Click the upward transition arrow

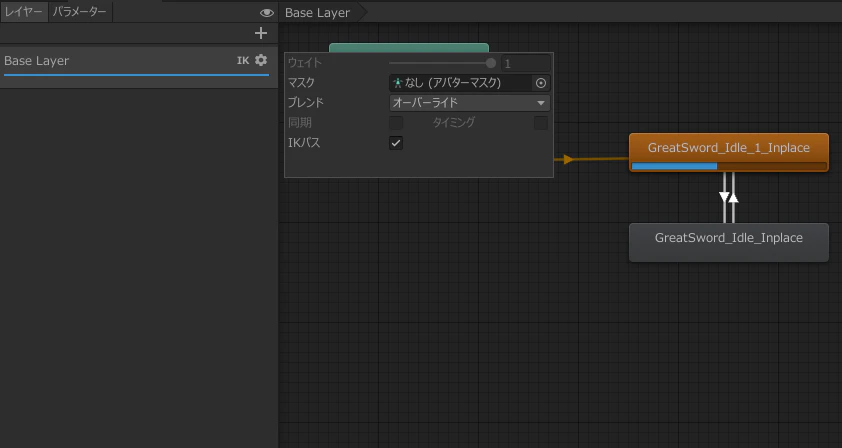734,198
